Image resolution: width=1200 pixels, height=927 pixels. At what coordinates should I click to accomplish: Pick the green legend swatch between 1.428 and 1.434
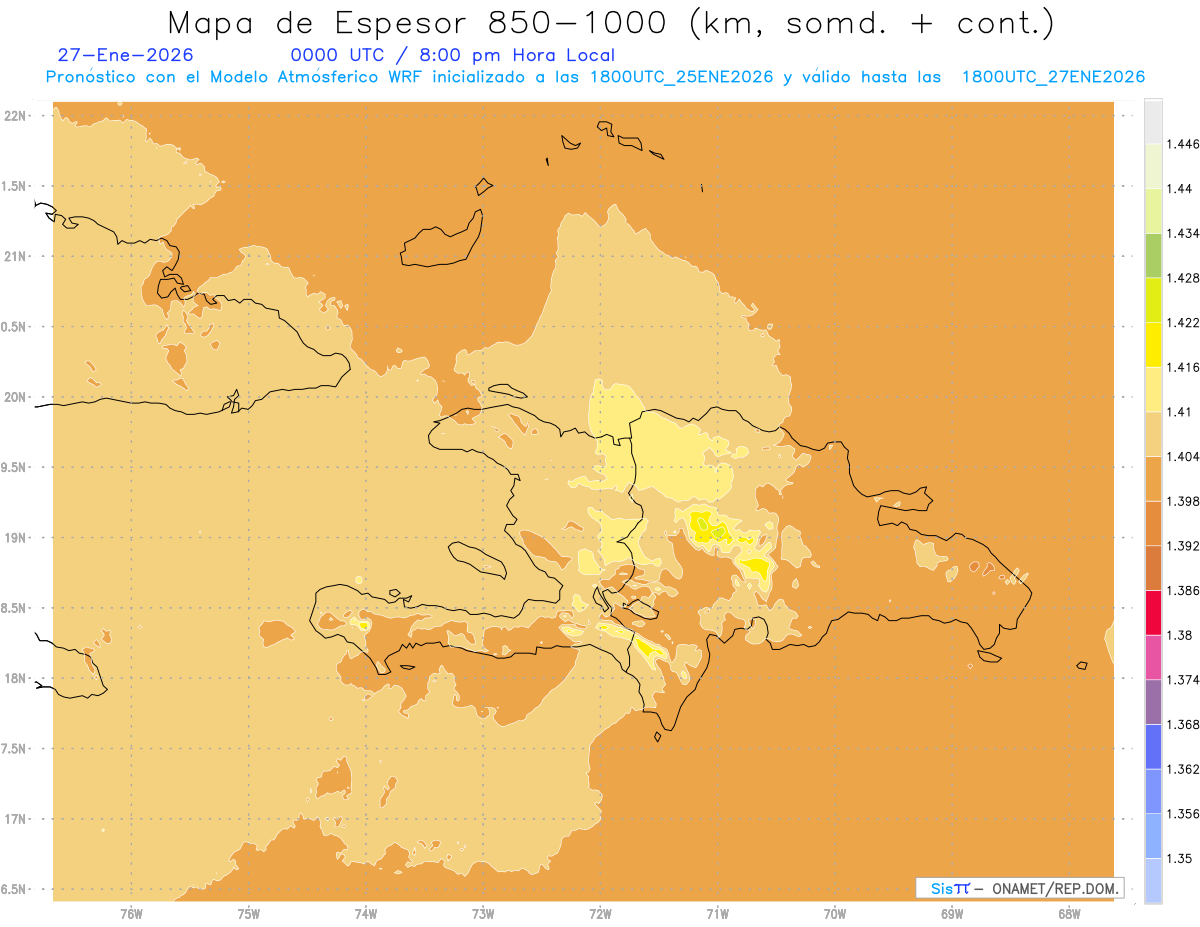tap(1153, 255)
